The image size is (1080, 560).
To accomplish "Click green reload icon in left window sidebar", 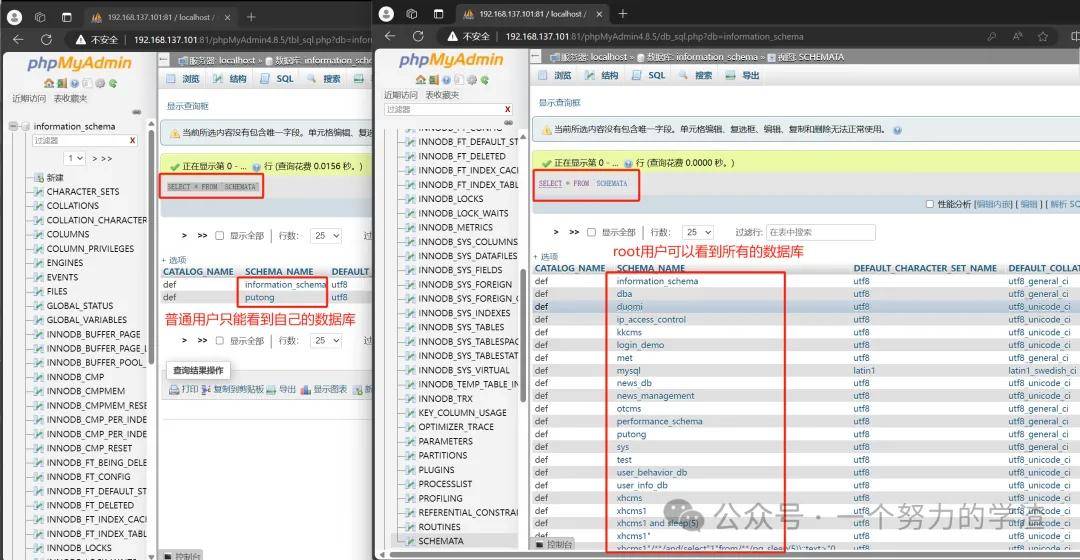I will 113,83.
